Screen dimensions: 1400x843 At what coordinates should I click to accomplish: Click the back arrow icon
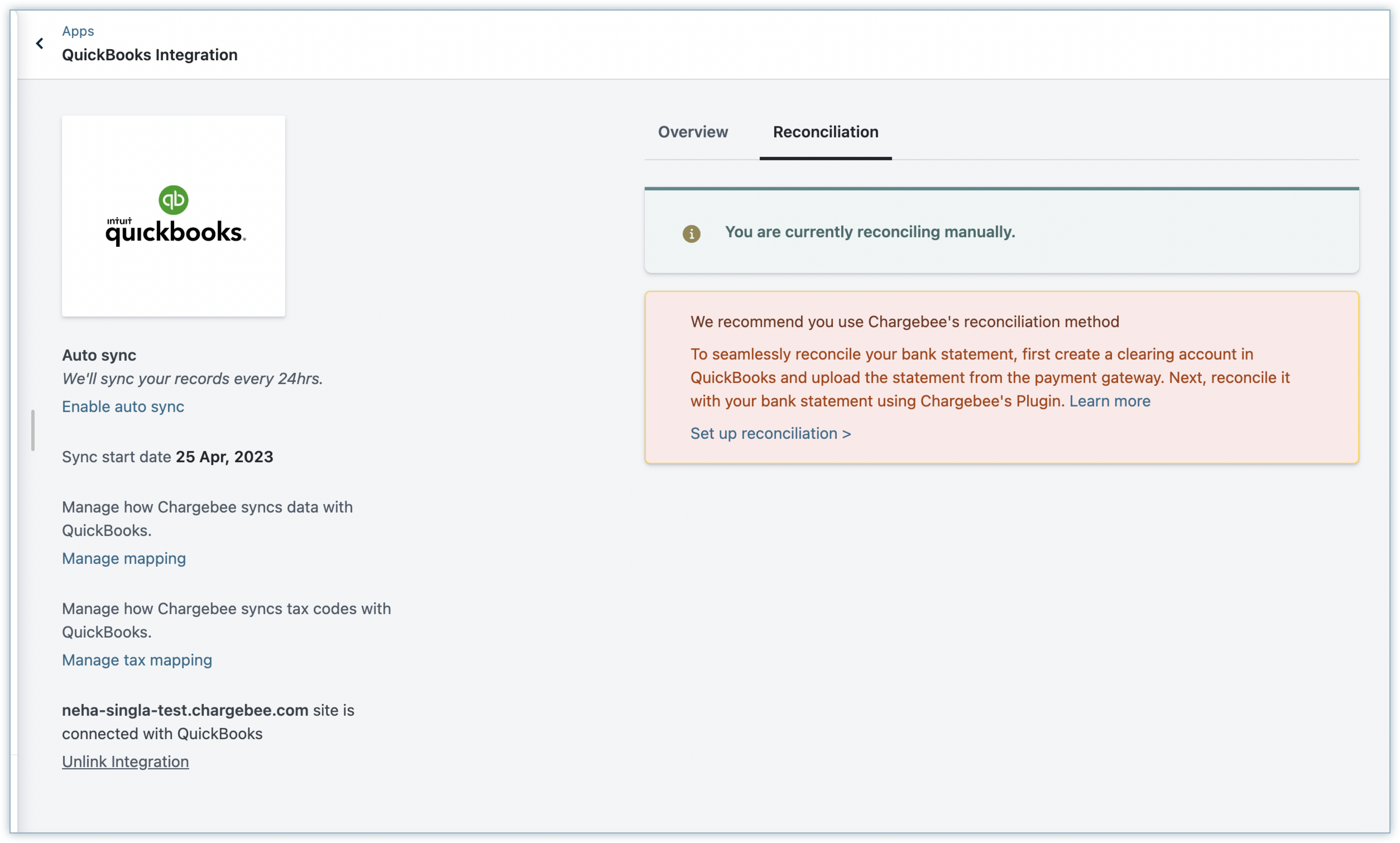[40, 44]
